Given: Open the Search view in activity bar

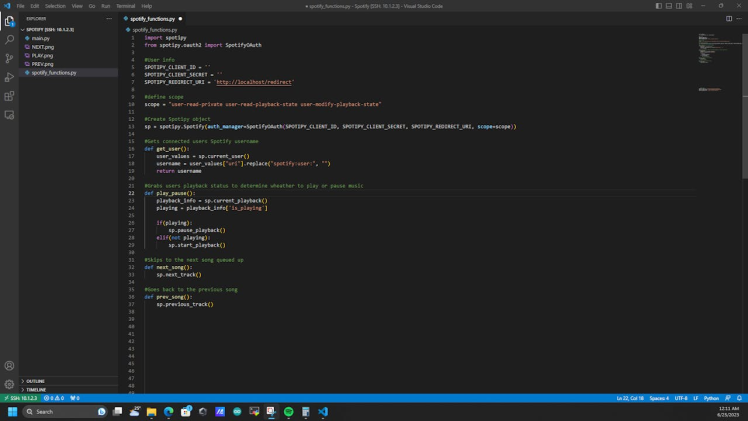Looking at the screenshot, I should (10, 39).
